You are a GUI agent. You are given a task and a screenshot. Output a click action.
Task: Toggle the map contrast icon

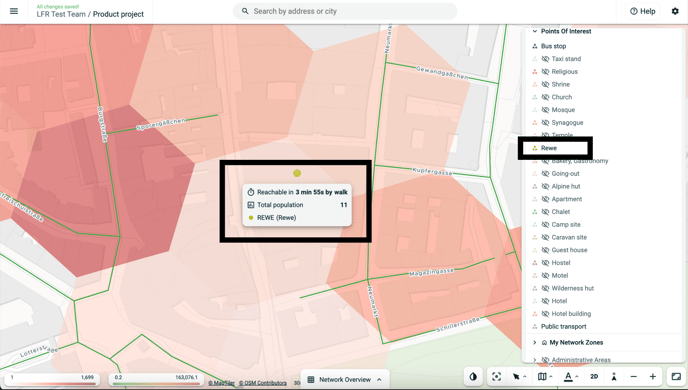[473, 377]
